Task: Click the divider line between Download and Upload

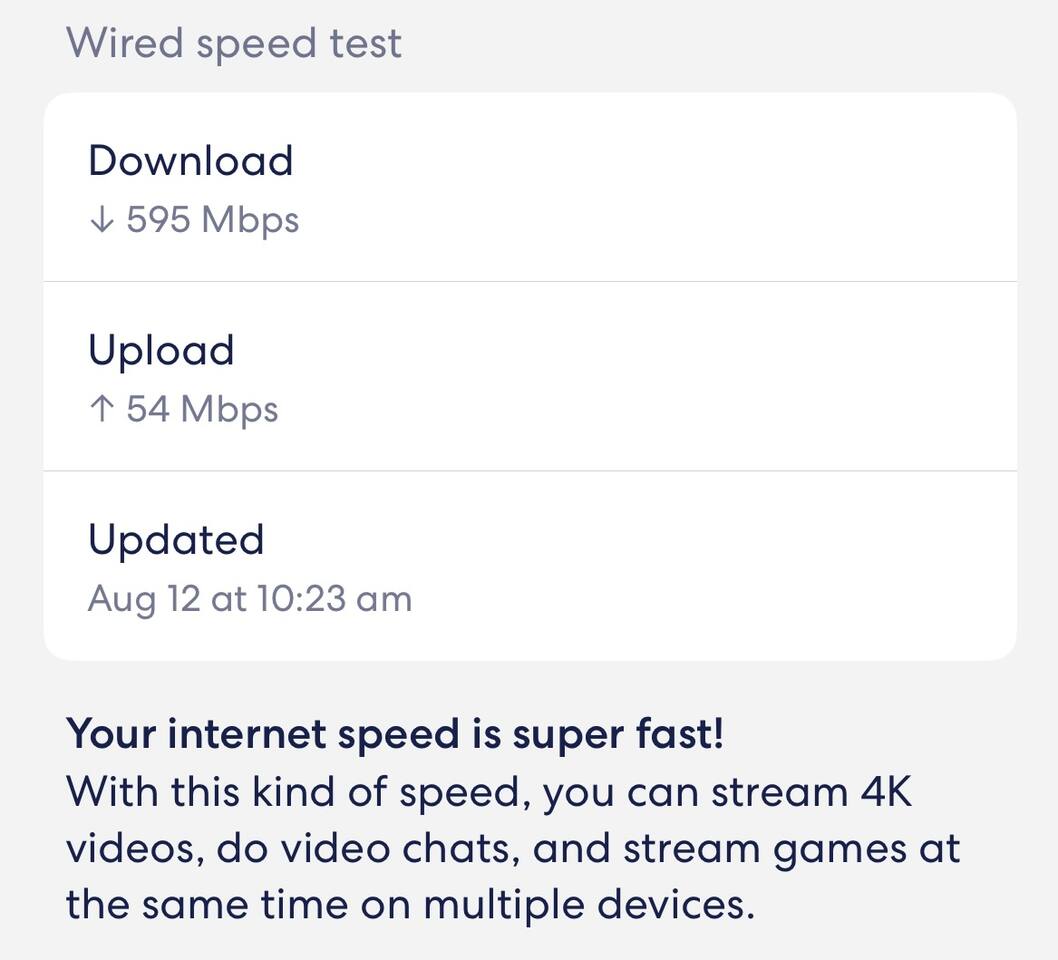Action: pyautogui.click(x=530, y=281)
